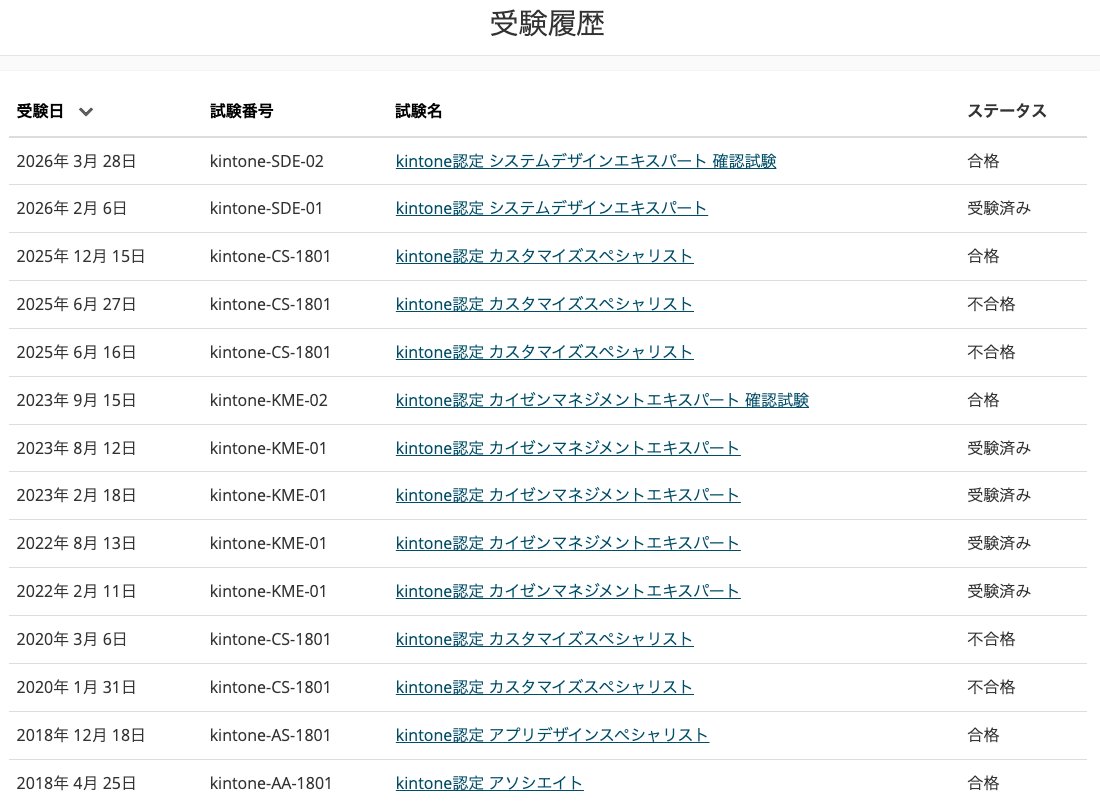The height and width of the screenshot is (812, 1100).
Task: Click exam number kintone-SDE-01
Action: click(266, 208)
